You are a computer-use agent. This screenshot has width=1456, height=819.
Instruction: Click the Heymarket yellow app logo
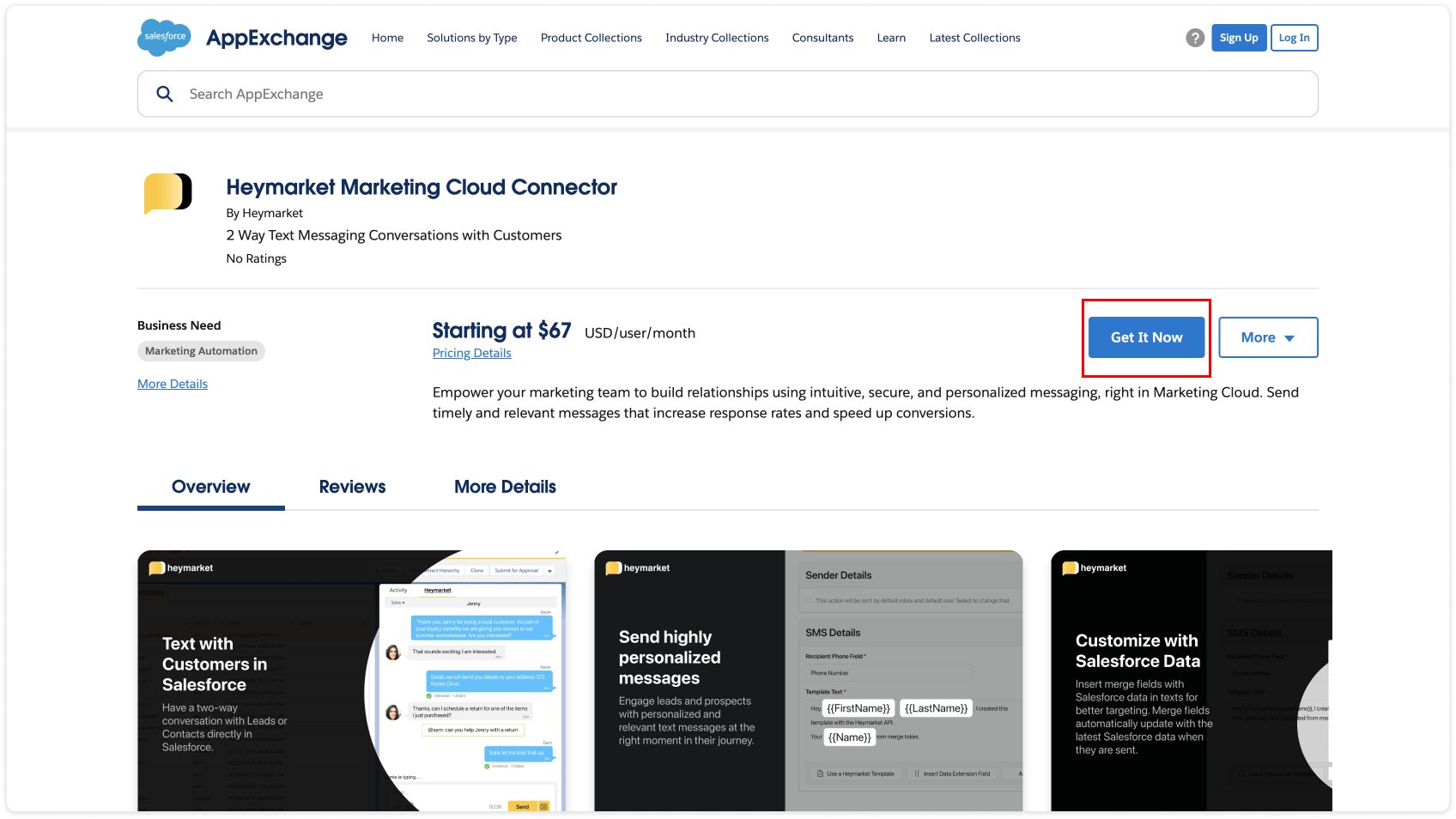[x=167, y=193]
